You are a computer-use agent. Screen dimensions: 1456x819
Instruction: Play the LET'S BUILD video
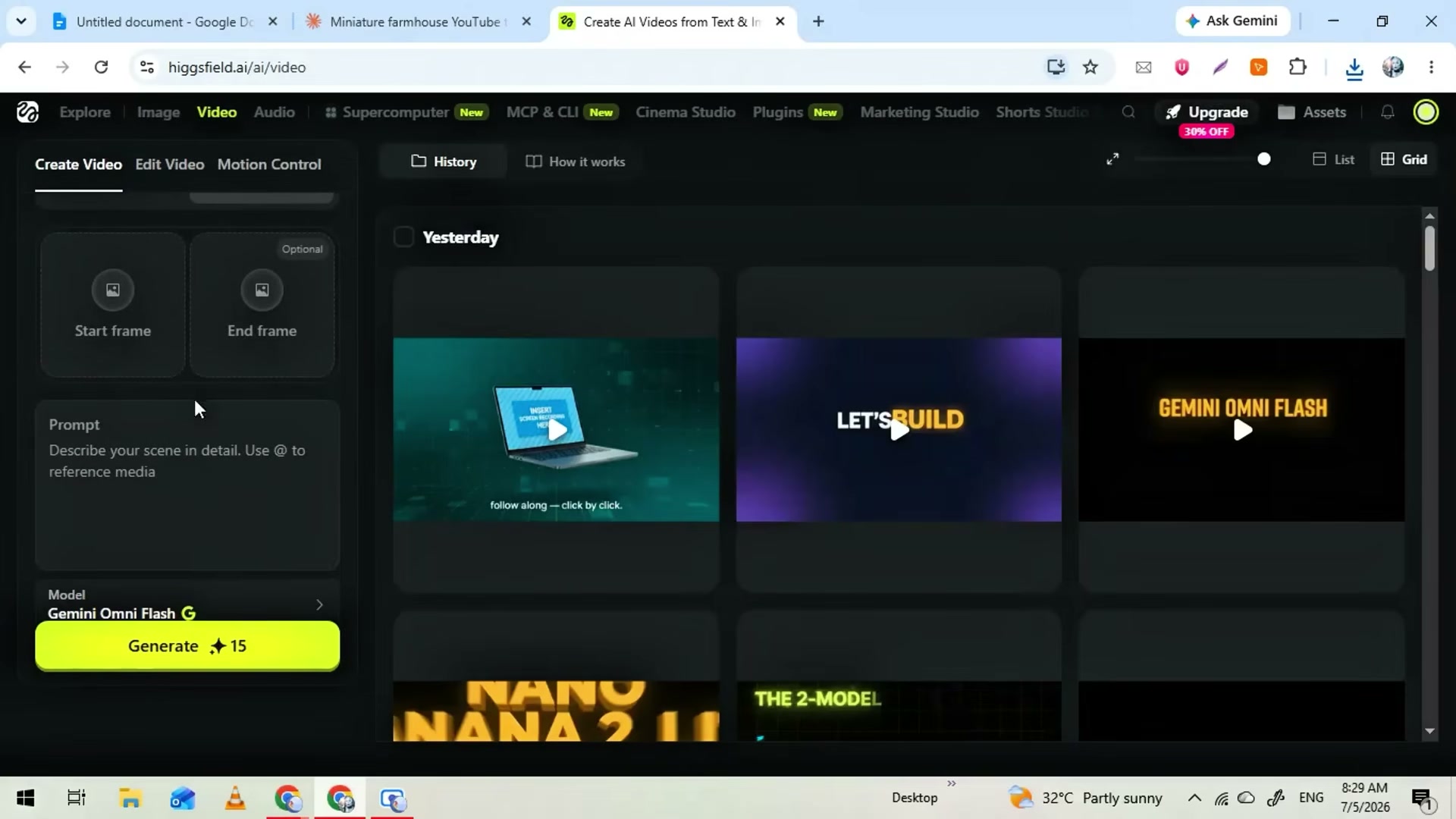[x=899, y=430]
